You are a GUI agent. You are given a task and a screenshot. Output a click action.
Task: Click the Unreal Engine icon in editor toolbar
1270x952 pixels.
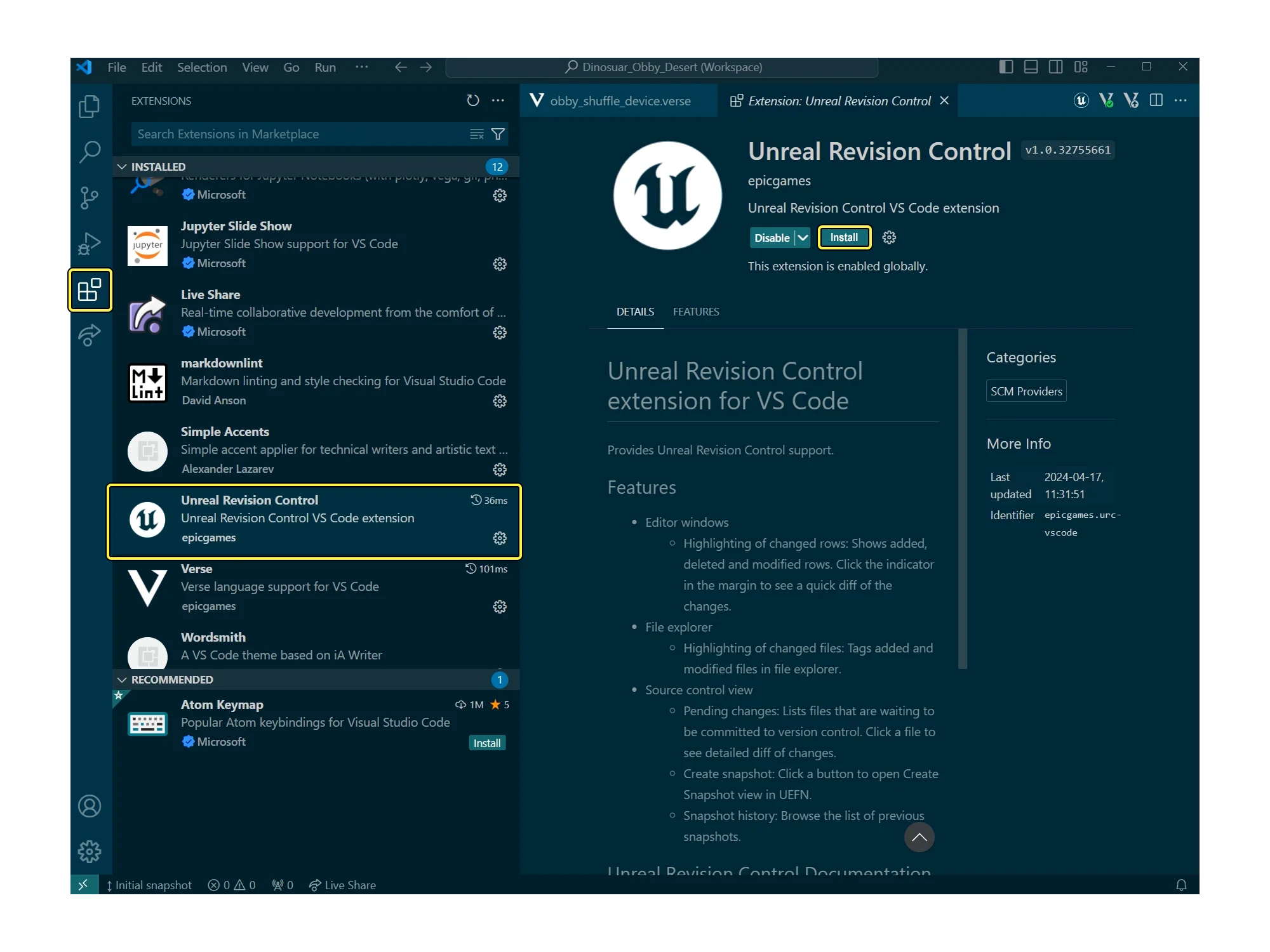tap(1081, 100)
